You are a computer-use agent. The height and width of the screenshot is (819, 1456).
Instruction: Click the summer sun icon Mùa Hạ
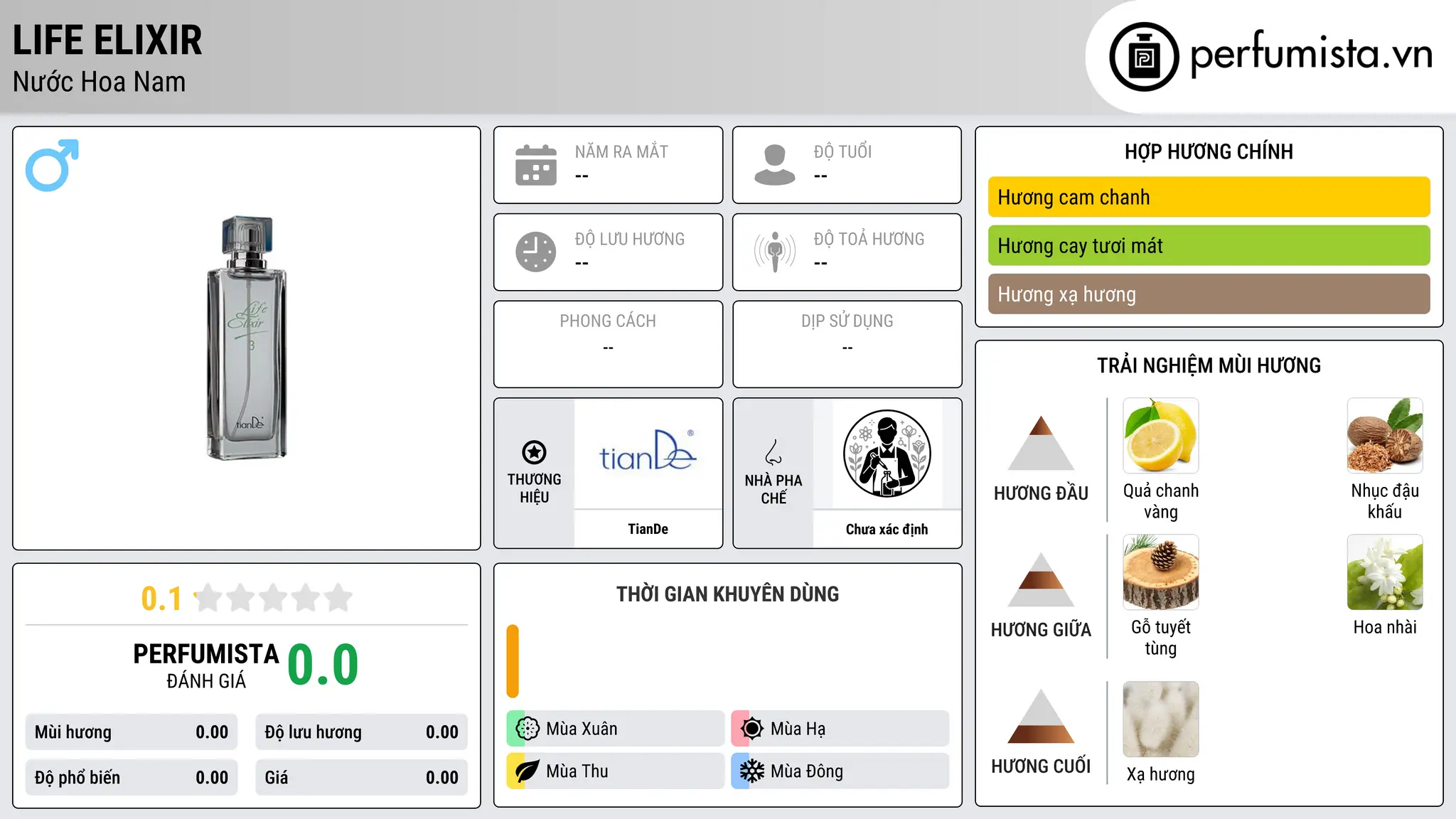(752, 729)
